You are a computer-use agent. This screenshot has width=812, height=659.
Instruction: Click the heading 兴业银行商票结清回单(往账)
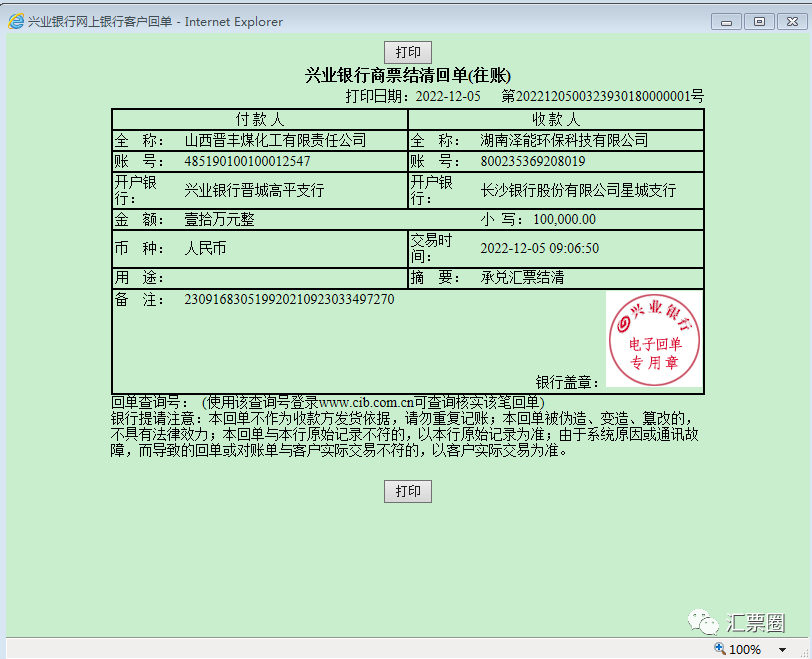click(408, 76)
